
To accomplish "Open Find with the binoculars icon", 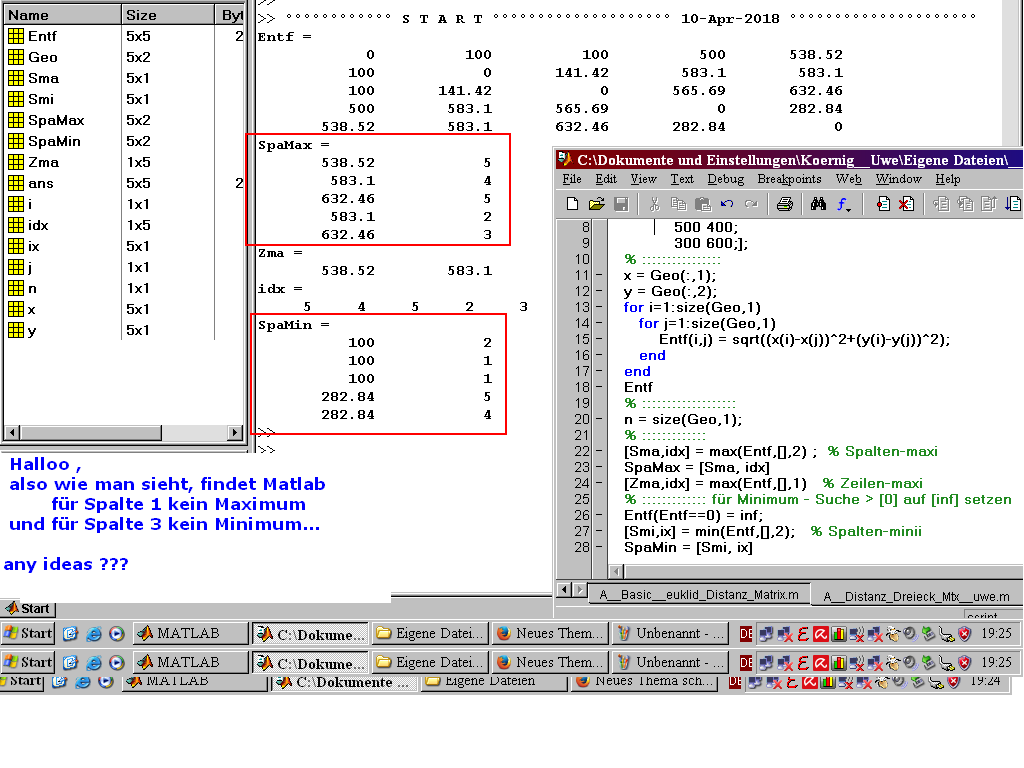I will [x=818, y=204].
